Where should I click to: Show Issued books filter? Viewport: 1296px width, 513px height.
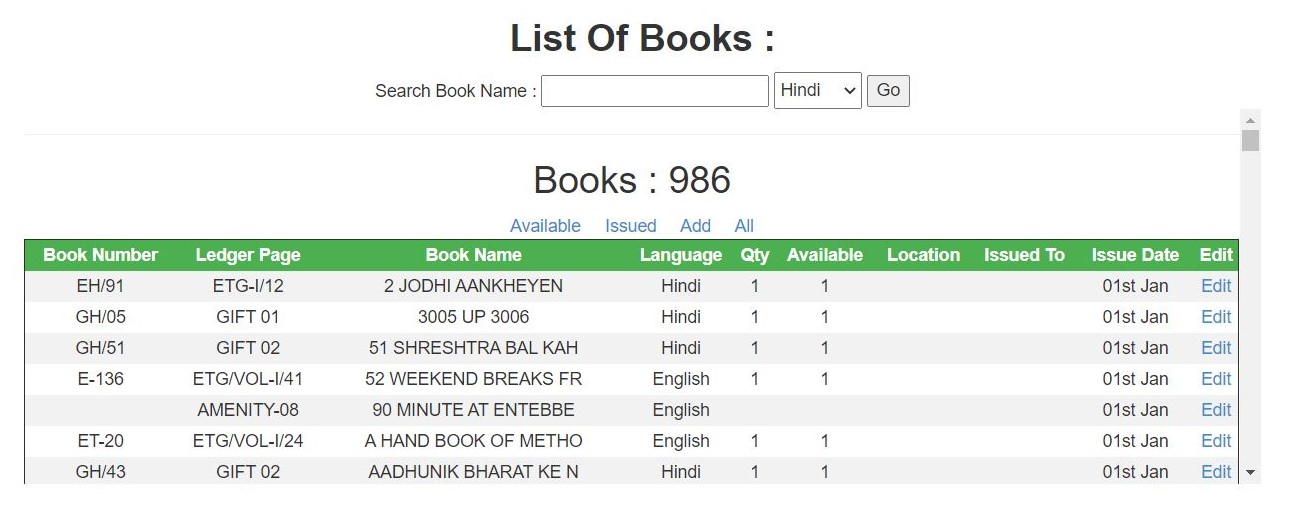631,226
